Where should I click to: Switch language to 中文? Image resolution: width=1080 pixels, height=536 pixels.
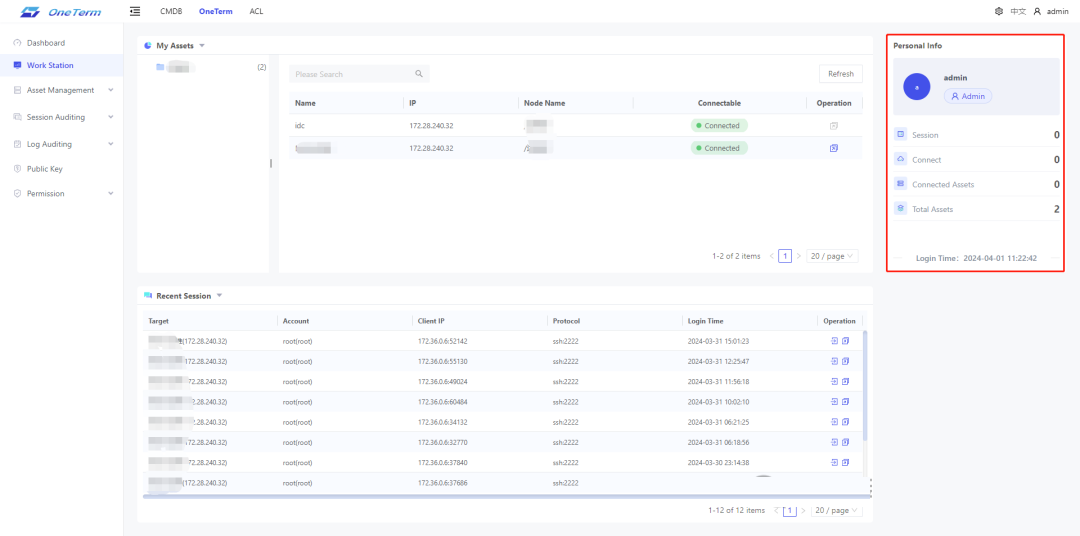[x=1018, y=11]
